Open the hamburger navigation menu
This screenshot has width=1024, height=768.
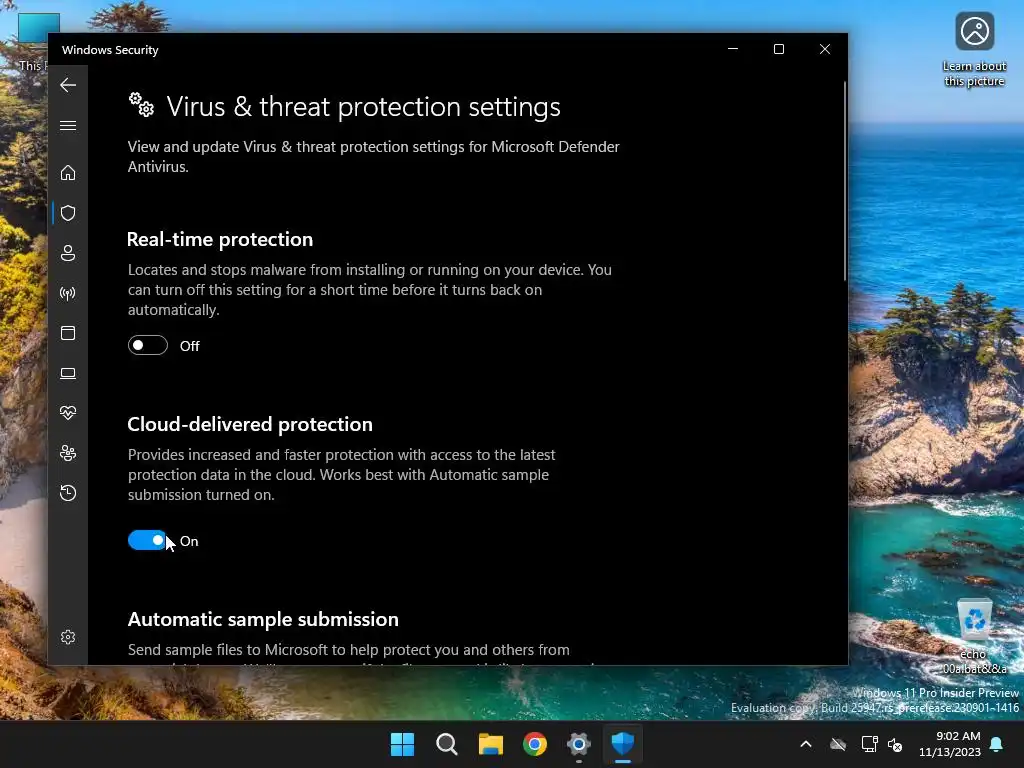coord(68,125)
